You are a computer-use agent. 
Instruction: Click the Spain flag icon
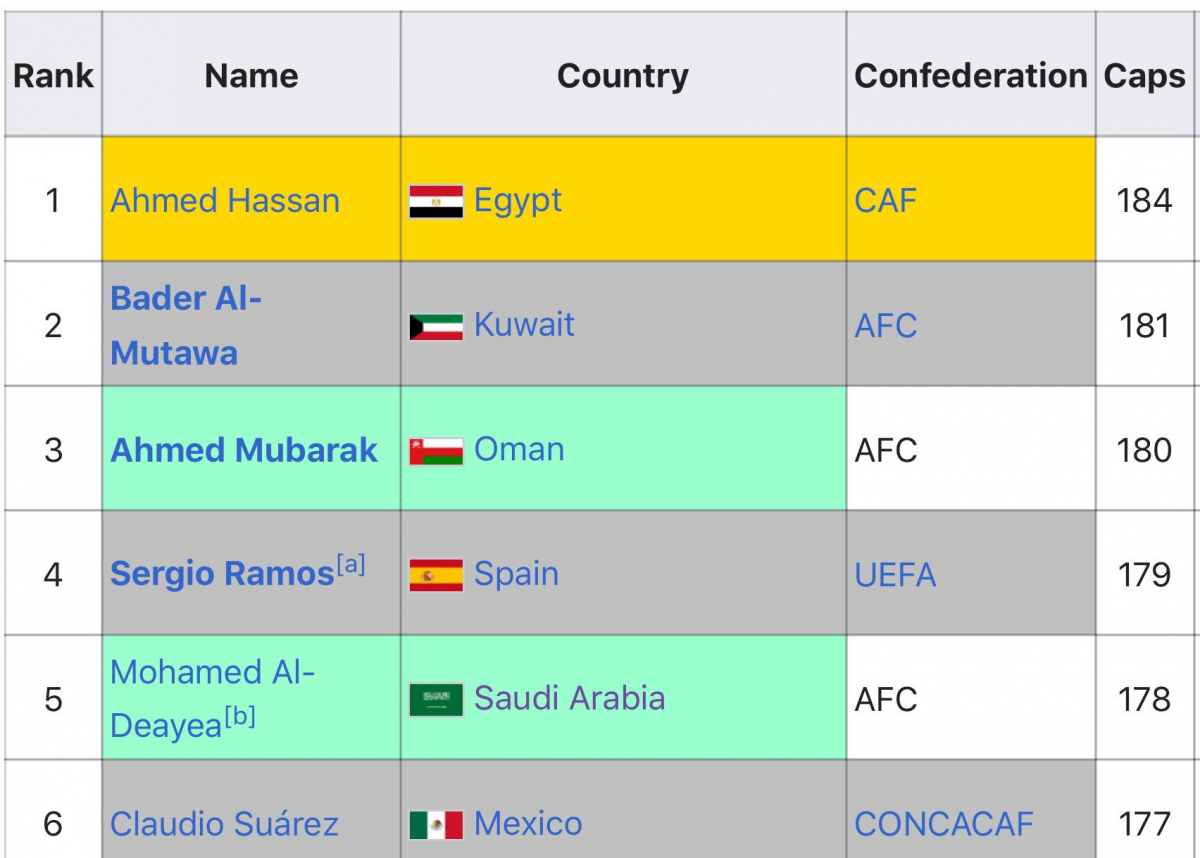(436, 575)
